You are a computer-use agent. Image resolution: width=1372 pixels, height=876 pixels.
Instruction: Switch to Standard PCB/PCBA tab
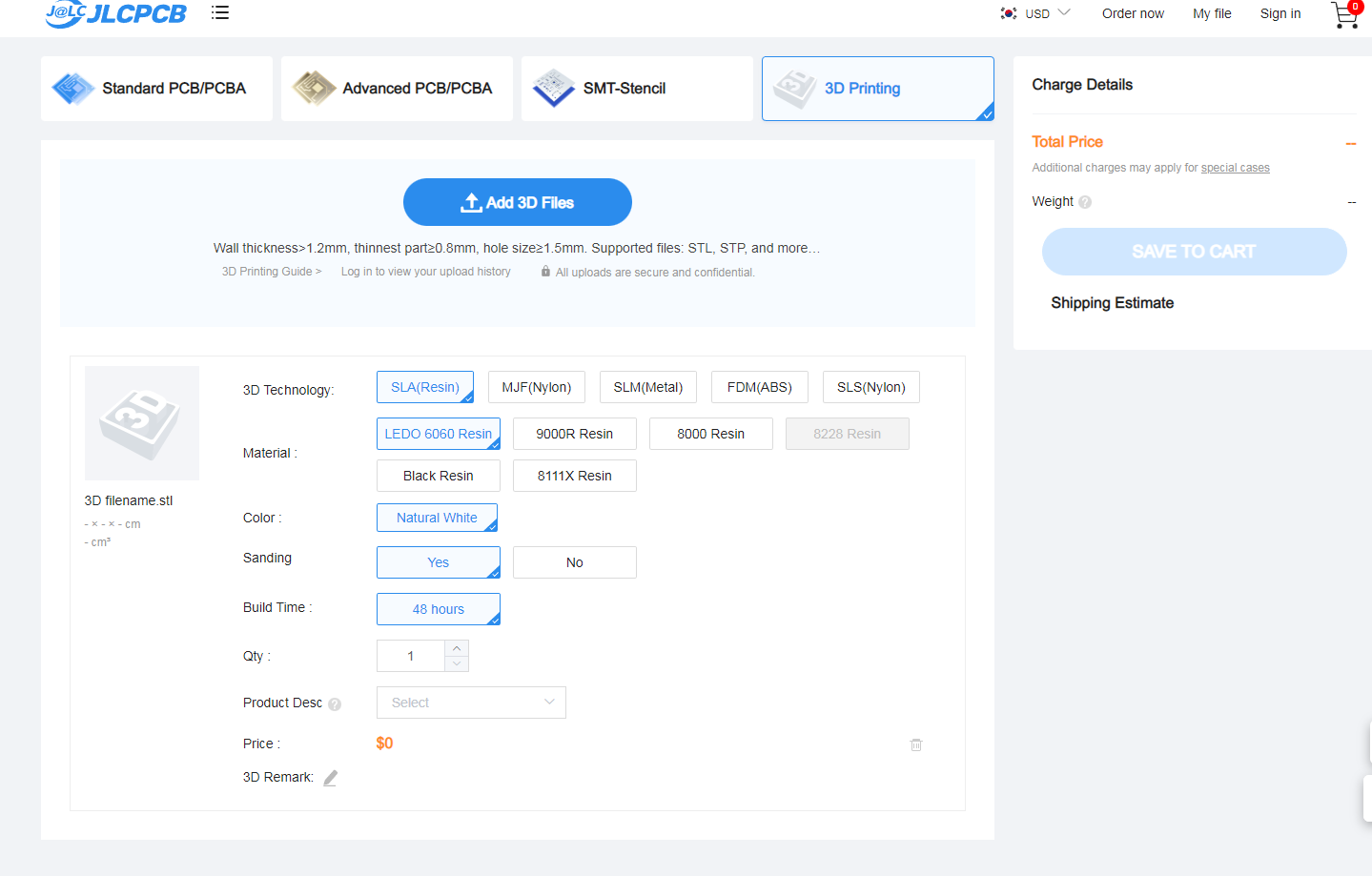156,89
